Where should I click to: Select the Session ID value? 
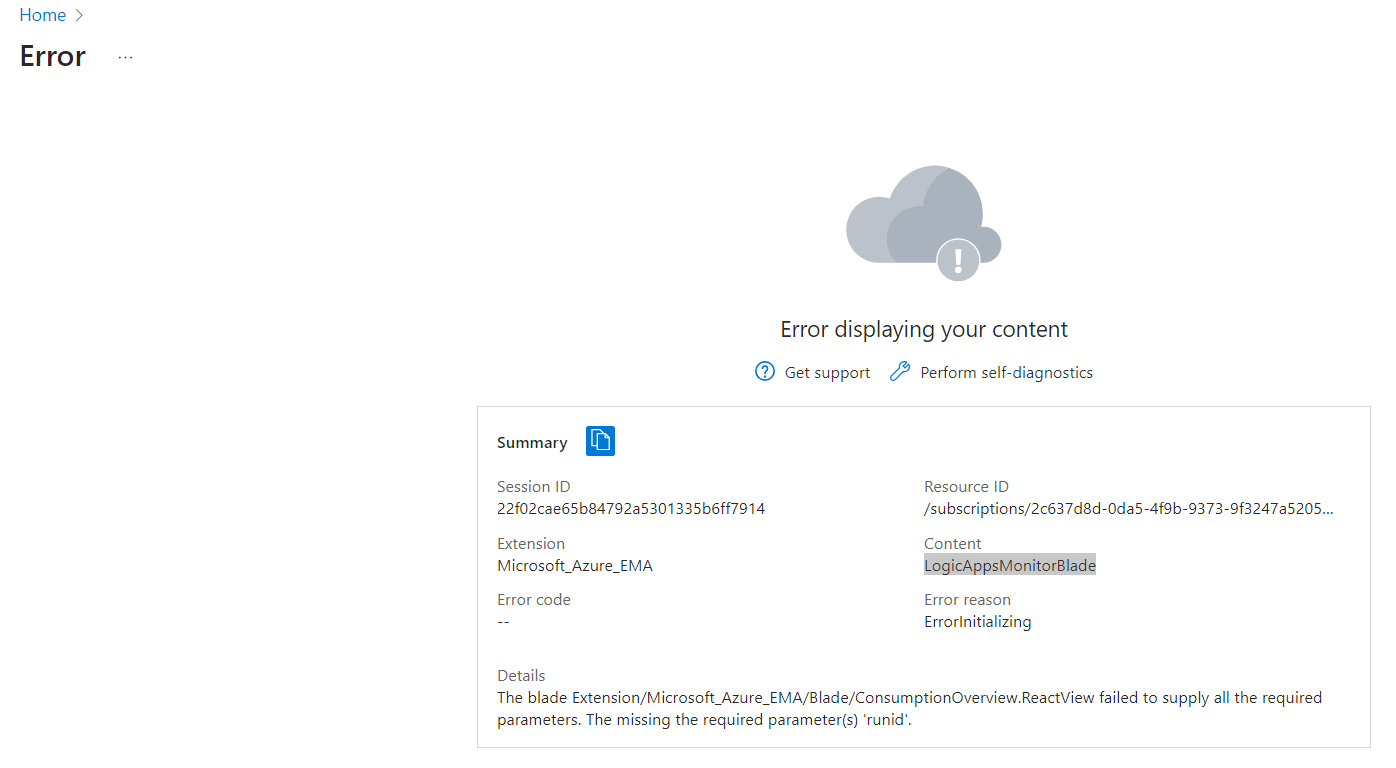(x=631, y=508)
